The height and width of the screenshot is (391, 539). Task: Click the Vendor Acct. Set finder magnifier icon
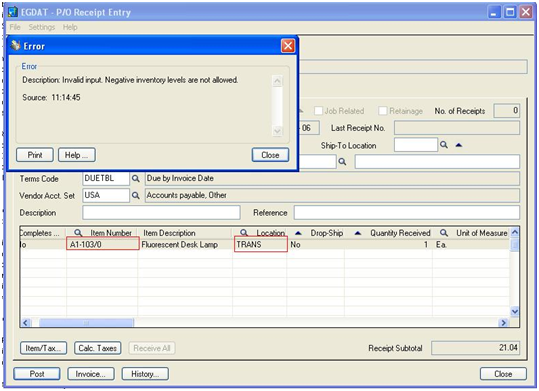(x=136, y=195)
